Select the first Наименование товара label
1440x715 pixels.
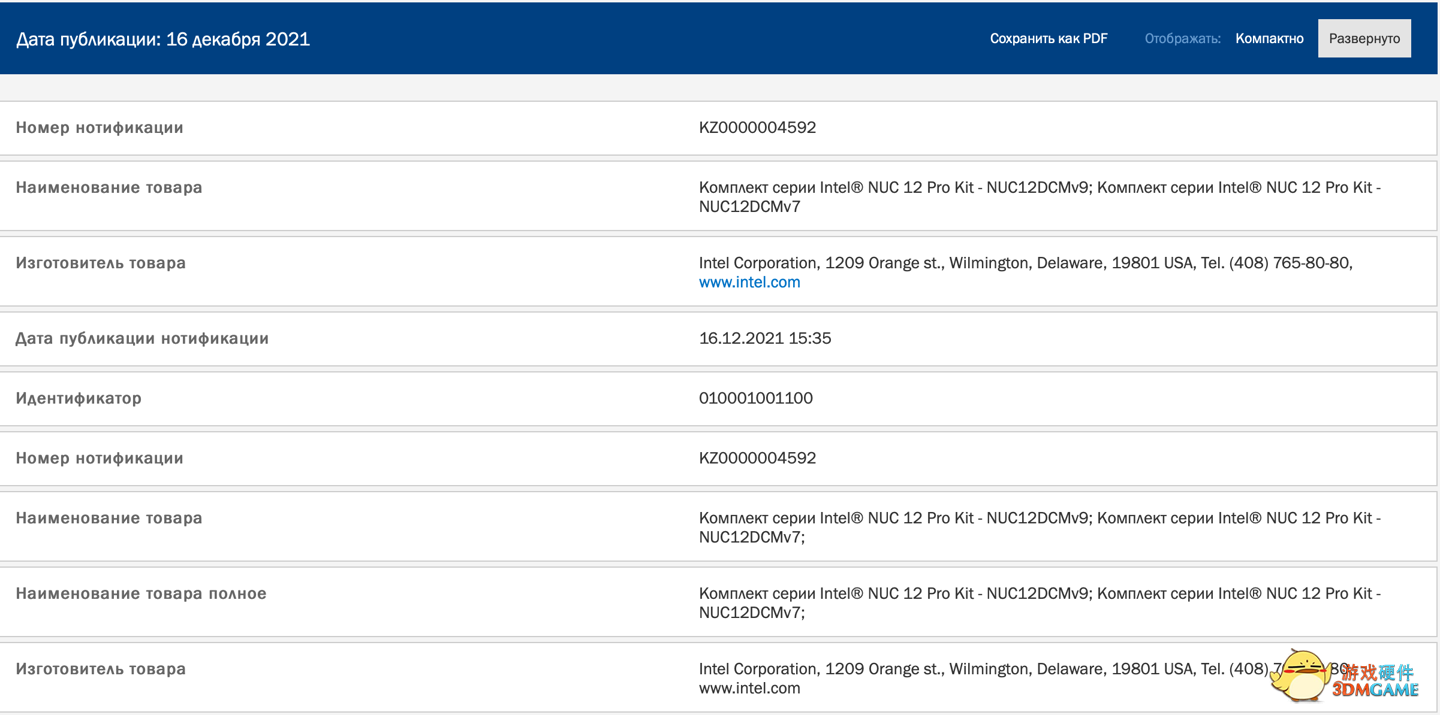[109, 187]
